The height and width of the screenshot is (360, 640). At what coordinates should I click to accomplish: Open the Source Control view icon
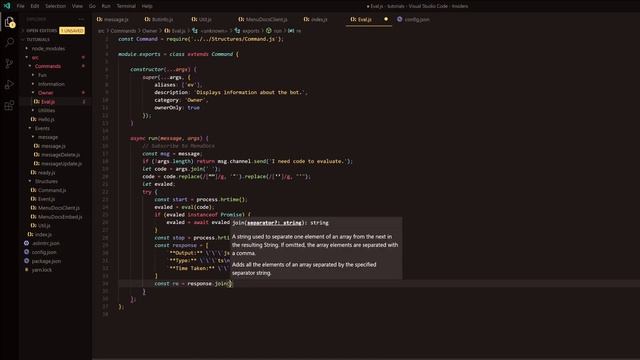pyautogui.click(x=9, y=64)
